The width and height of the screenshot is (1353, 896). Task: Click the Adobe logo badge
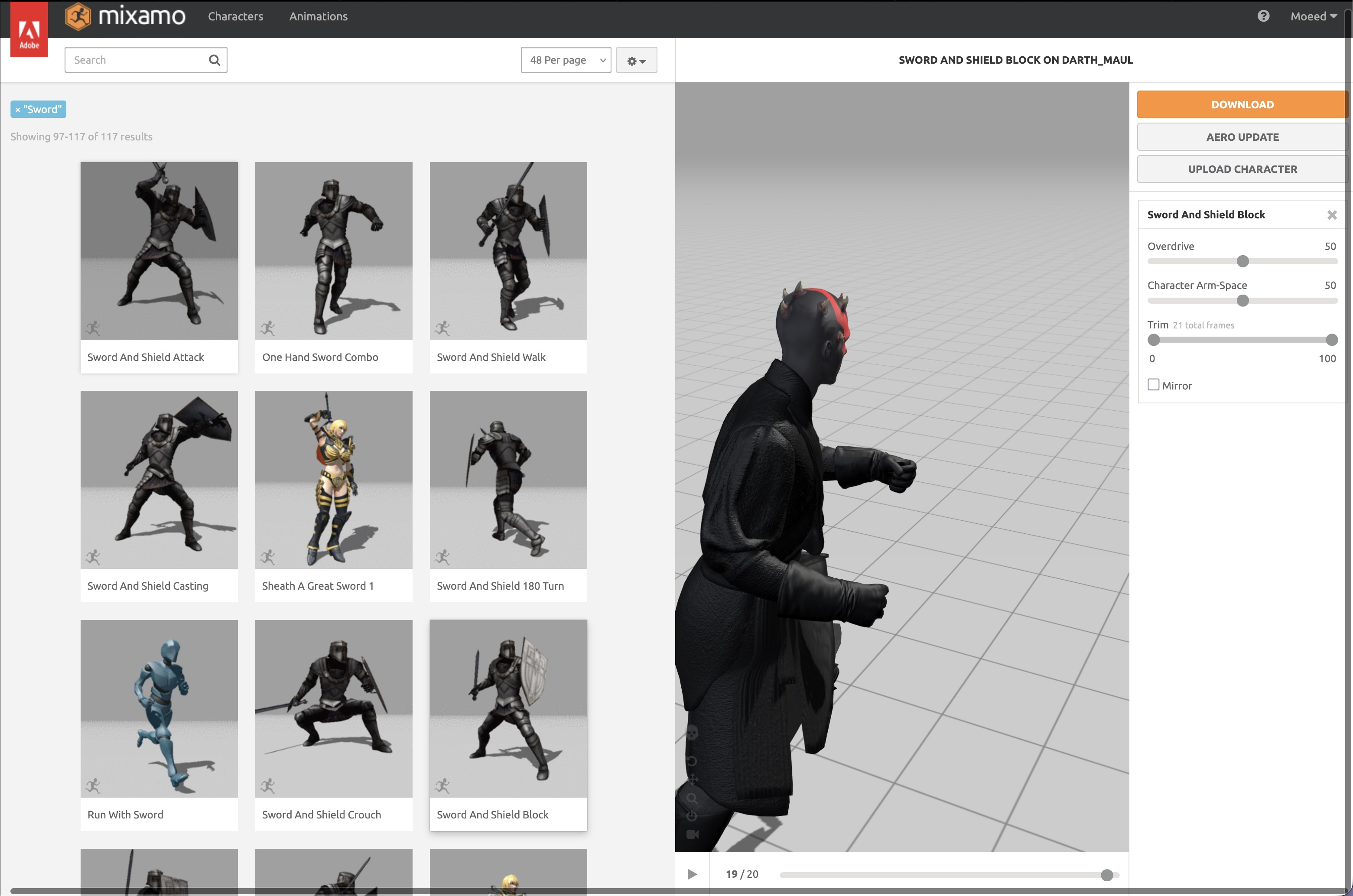[29, 30]
